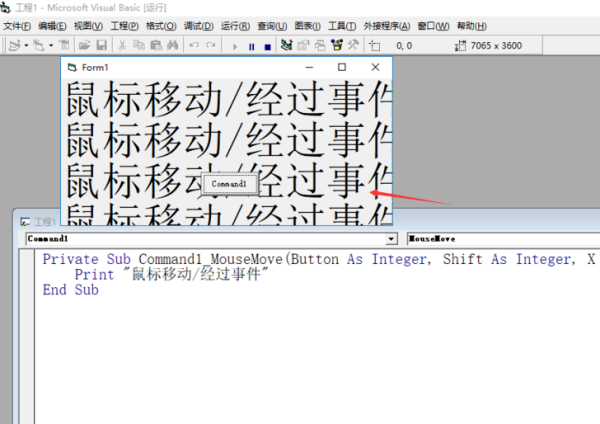Click the Form1 title bar icon
Viewport: 600px width, 424px height.
click(x=72, y=68)
